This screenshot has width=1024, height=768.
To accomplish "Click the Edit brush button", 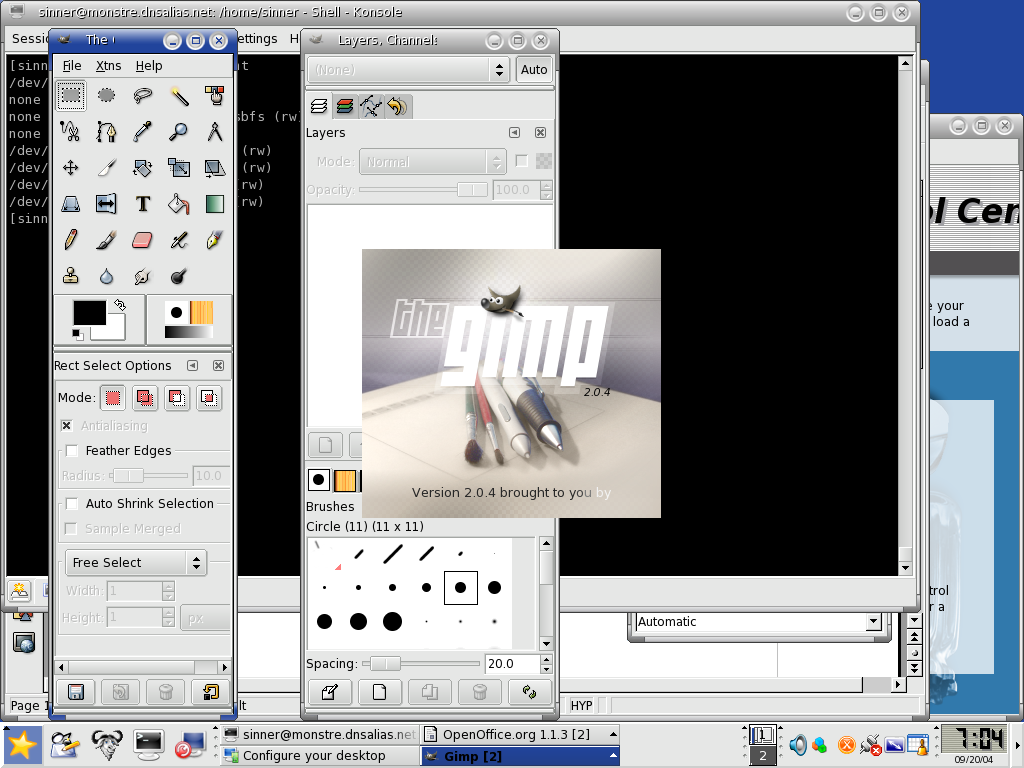I will 329,692.
